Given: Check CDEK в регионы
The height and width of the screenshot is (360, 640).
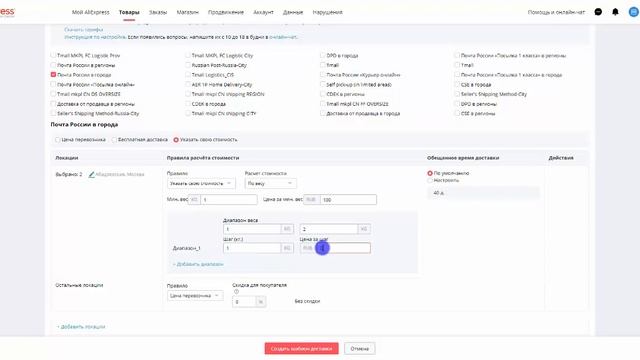Looking at the screenshot, I should click(322, 94).
